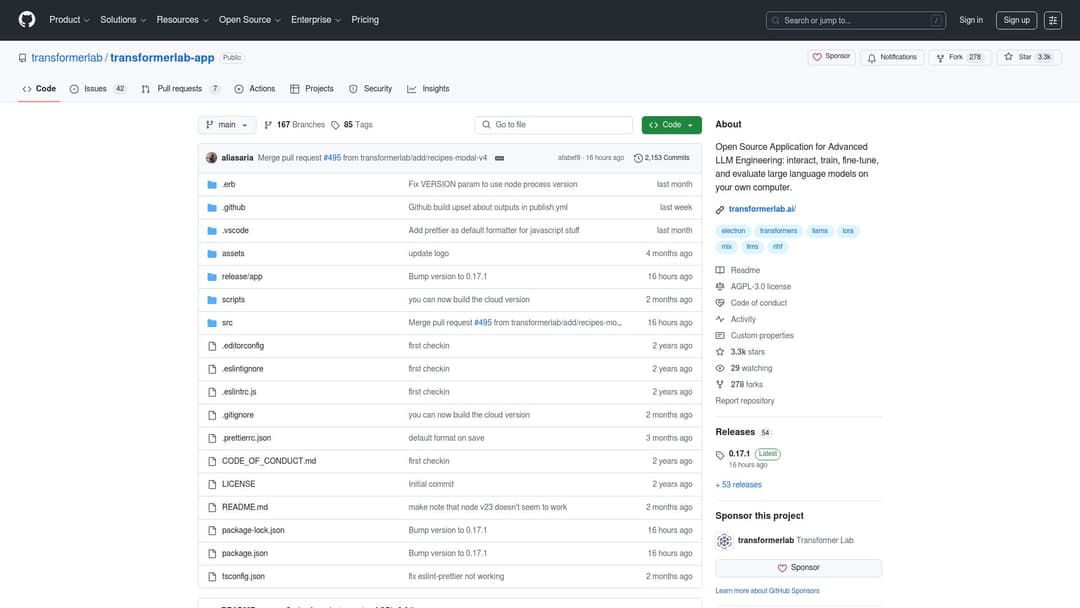
Task: Open the transformerlab.ai website link
Action: click(762, 209)
